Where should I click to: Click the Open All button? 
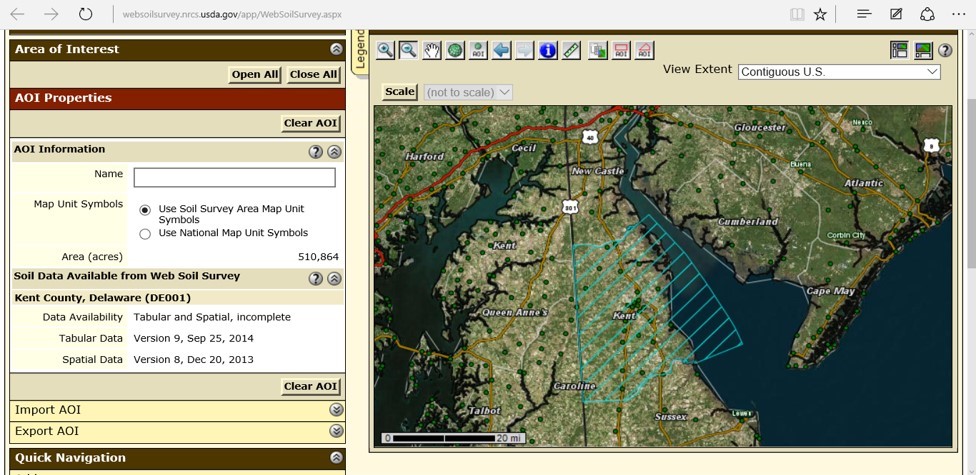[x=255, y=74]
